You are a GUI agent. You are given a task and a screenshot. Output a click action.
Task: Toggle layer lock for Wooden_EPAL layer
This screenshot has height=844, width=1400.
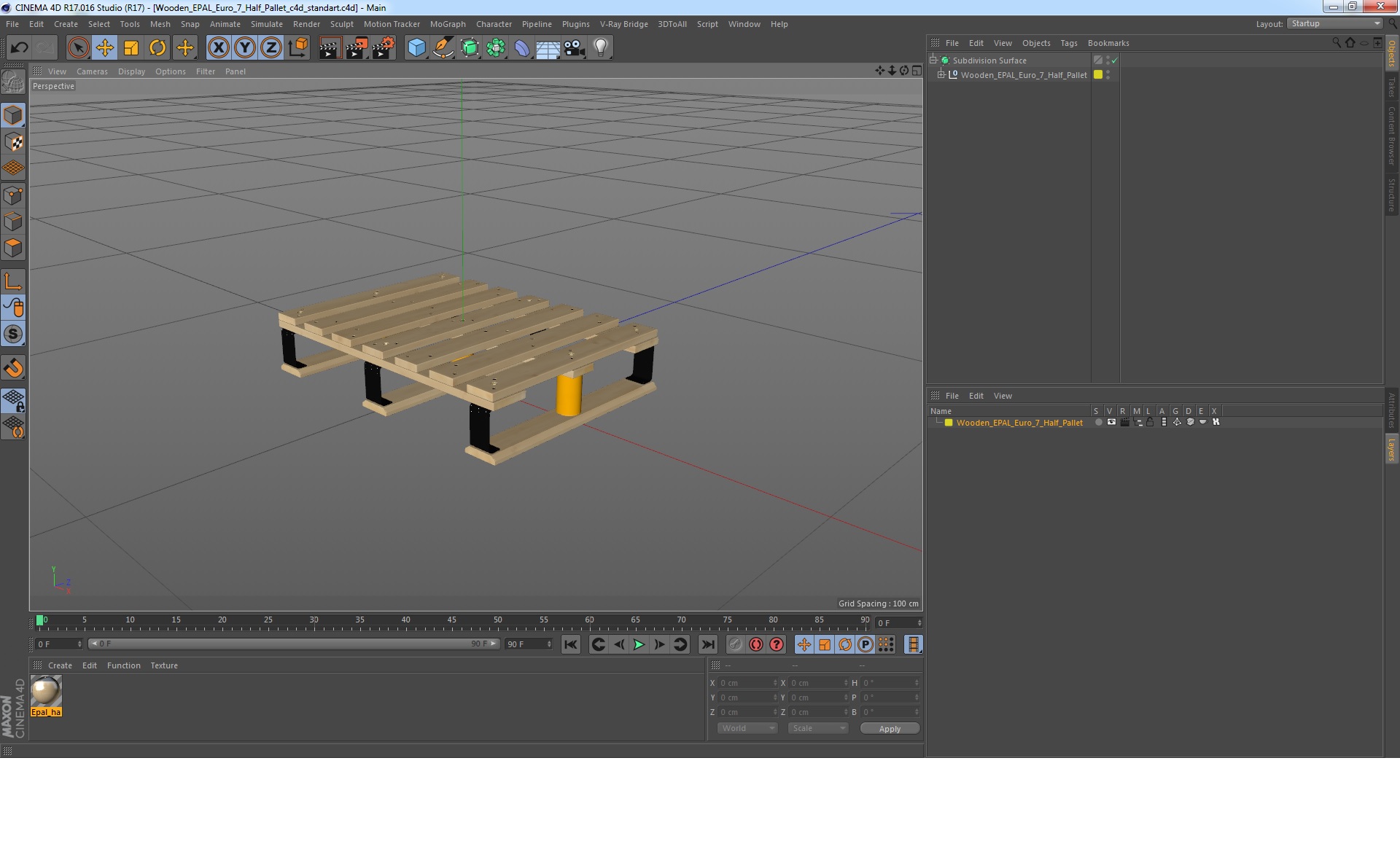coord(1150,422)
